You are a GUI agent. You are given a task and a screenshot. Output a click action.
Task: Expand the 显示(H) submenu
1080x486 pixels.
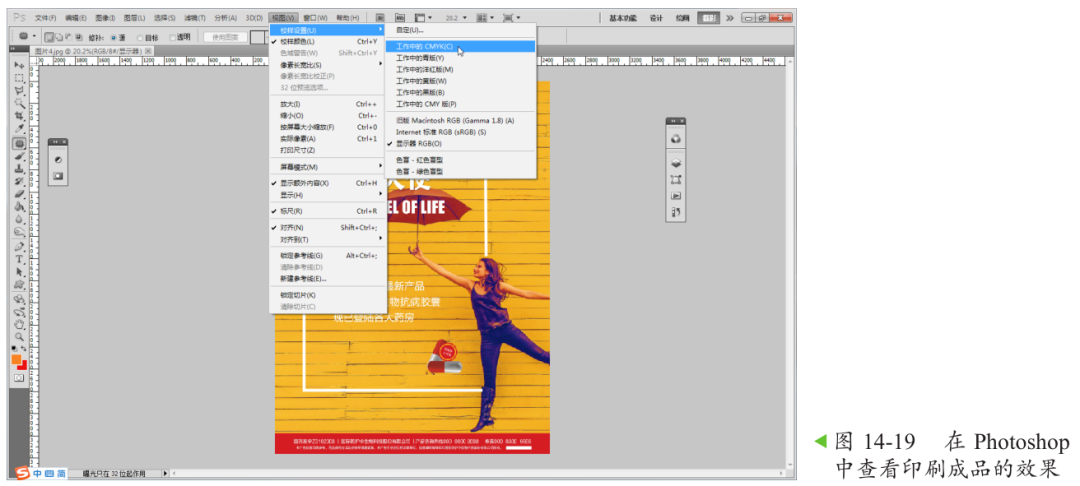[x=327, y=195]
